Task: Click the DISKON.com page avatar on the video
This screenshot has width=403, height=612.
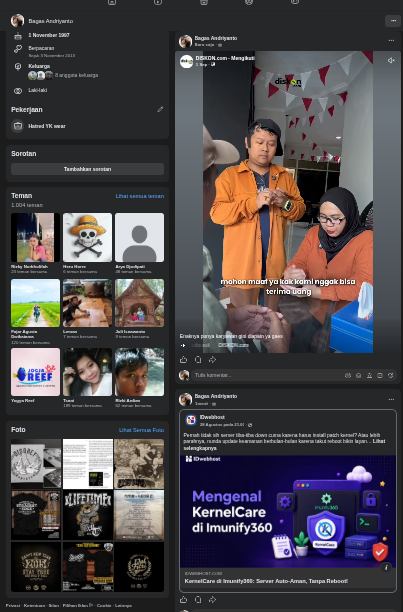Action: tap(186, 61)
